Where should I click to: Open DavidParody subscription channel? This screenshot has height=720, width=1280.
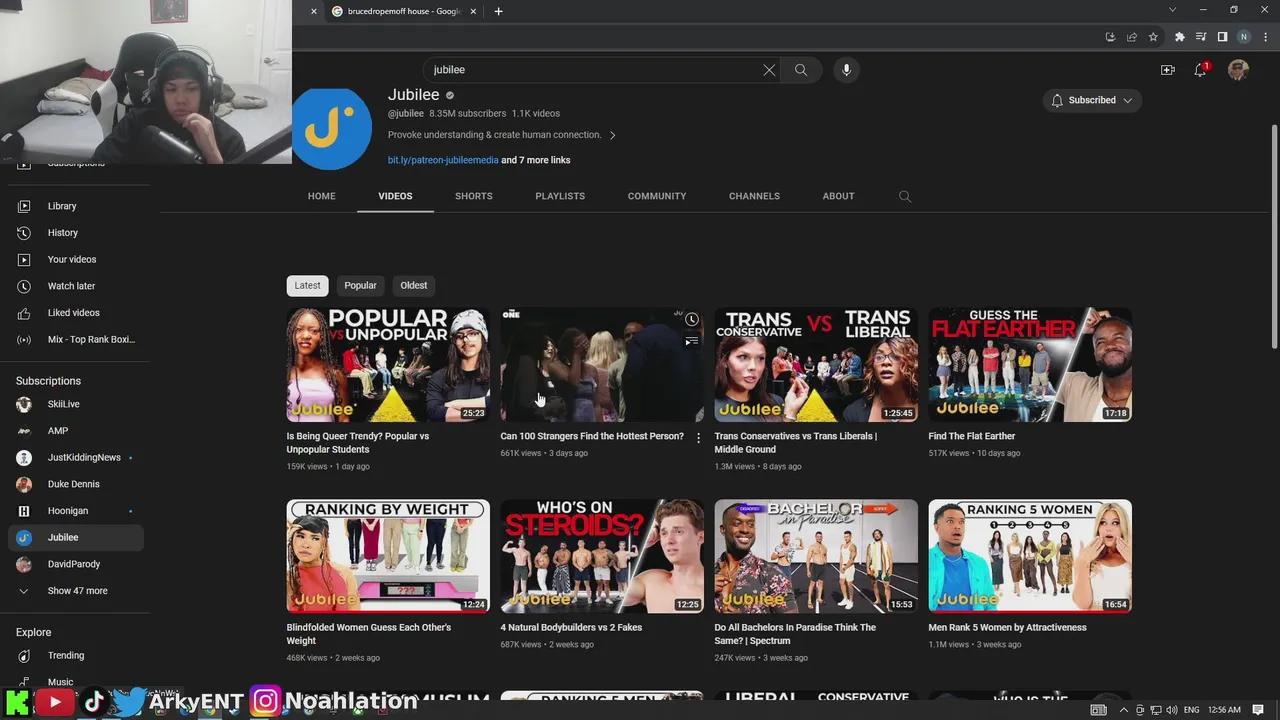75,564
